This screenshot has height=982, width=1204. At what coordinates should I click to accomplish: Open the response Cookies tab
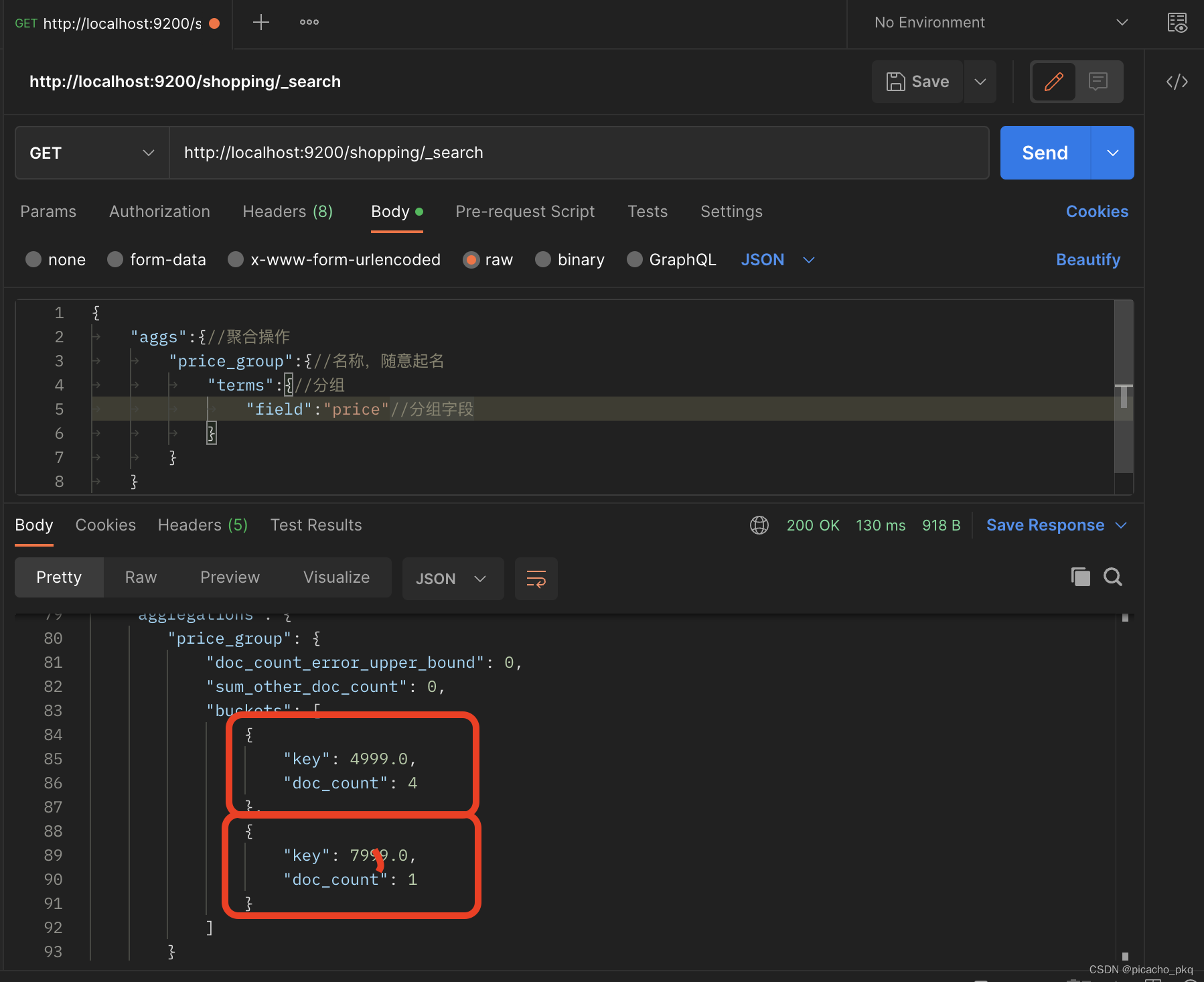coord(106,525)
